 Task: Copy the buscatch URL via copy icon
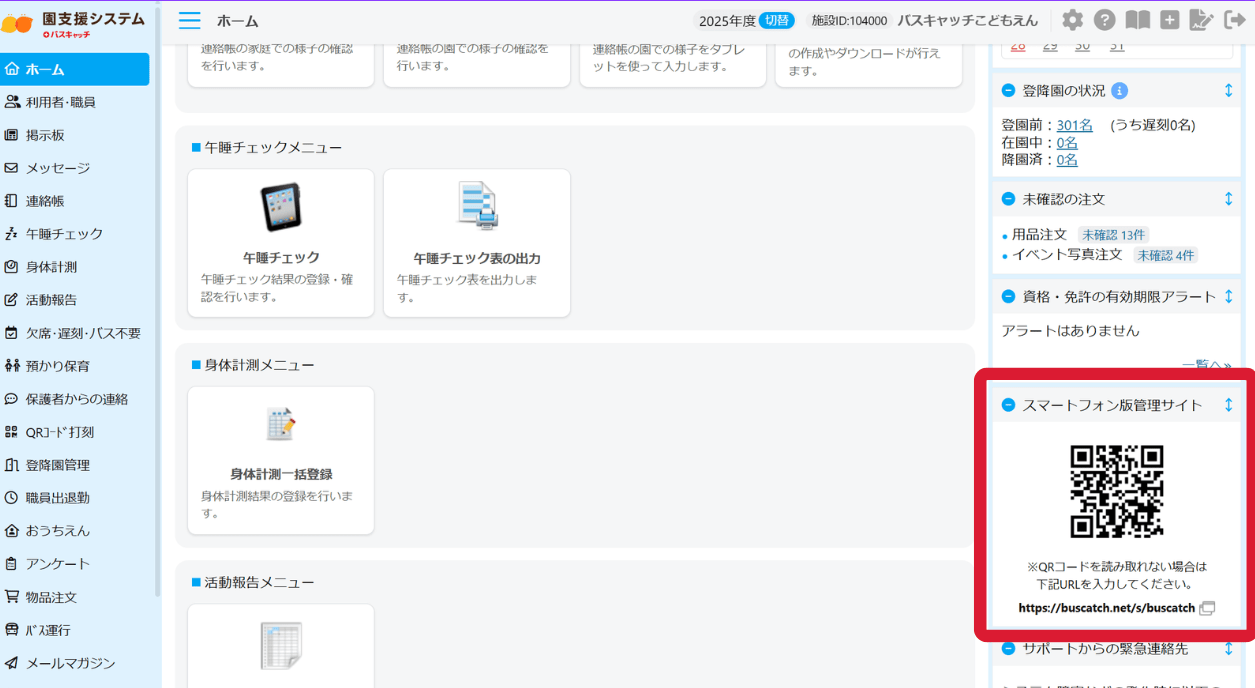pos(1207,607)
